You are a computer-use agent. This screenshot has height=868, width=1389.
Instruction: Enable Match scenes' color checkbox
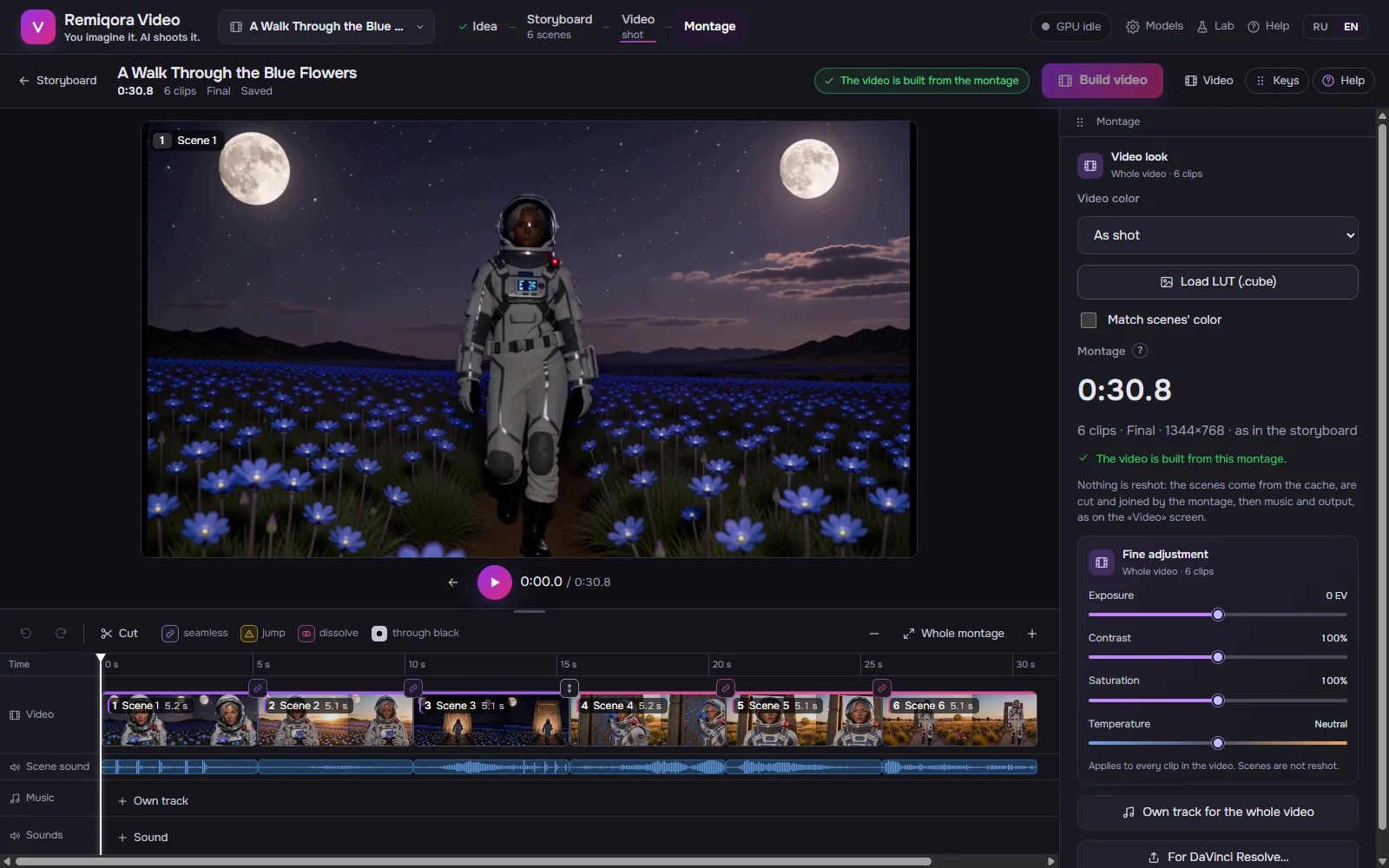[1089, 320]
